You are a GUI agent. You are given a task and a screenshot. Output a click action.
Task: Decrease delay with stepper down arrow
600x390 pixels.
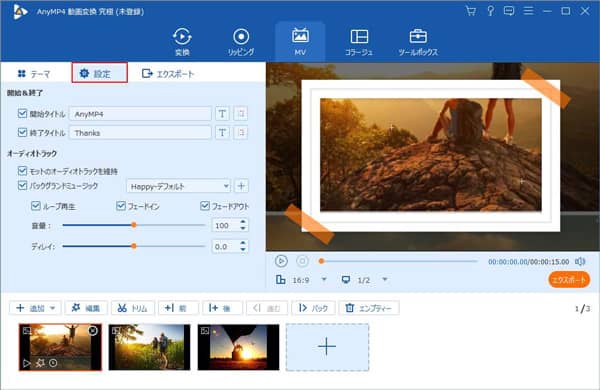243,250
